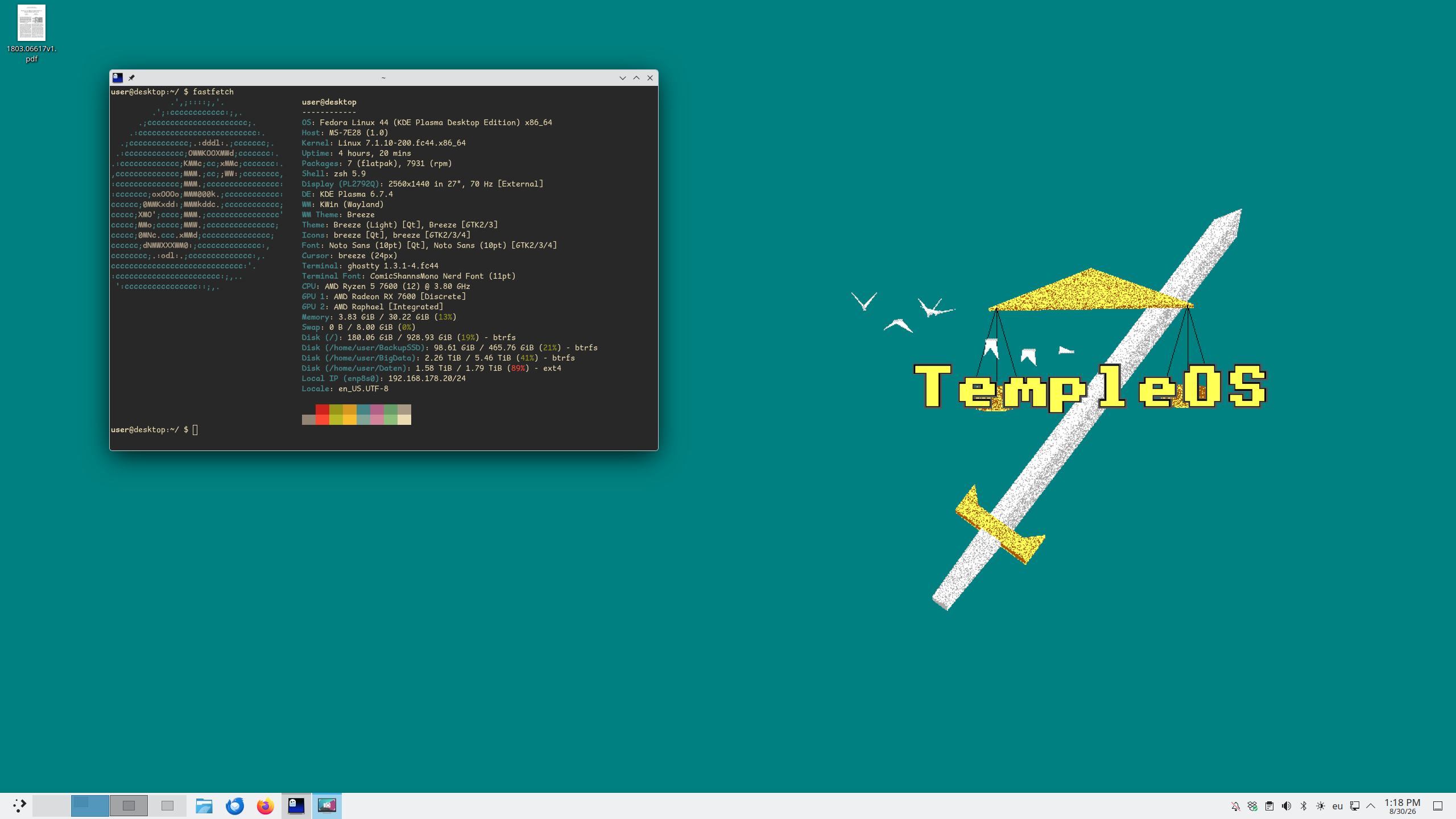Click the 'WM: KWin (Wayland)' line
1456x819 pixels.
pyautogui.click(x=343, y=204)
